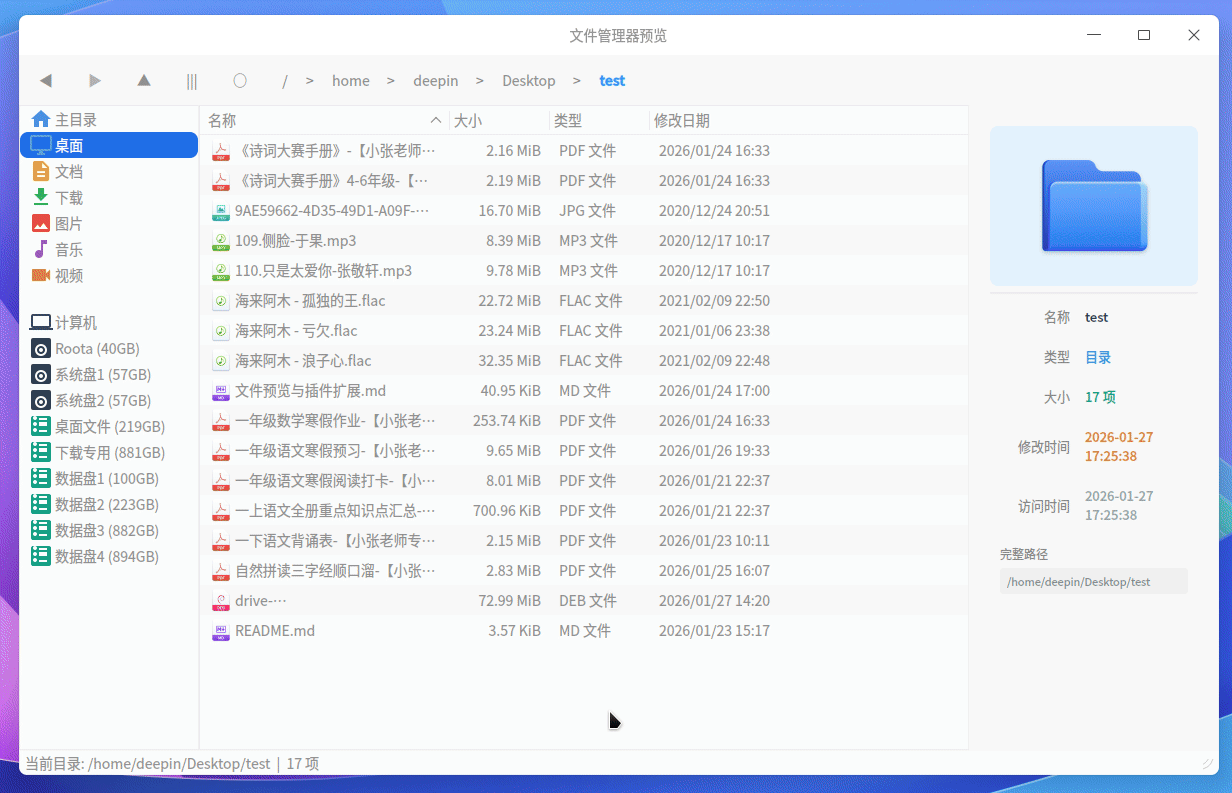Click the three-bars view toolbar icon

tap(192, 81)
